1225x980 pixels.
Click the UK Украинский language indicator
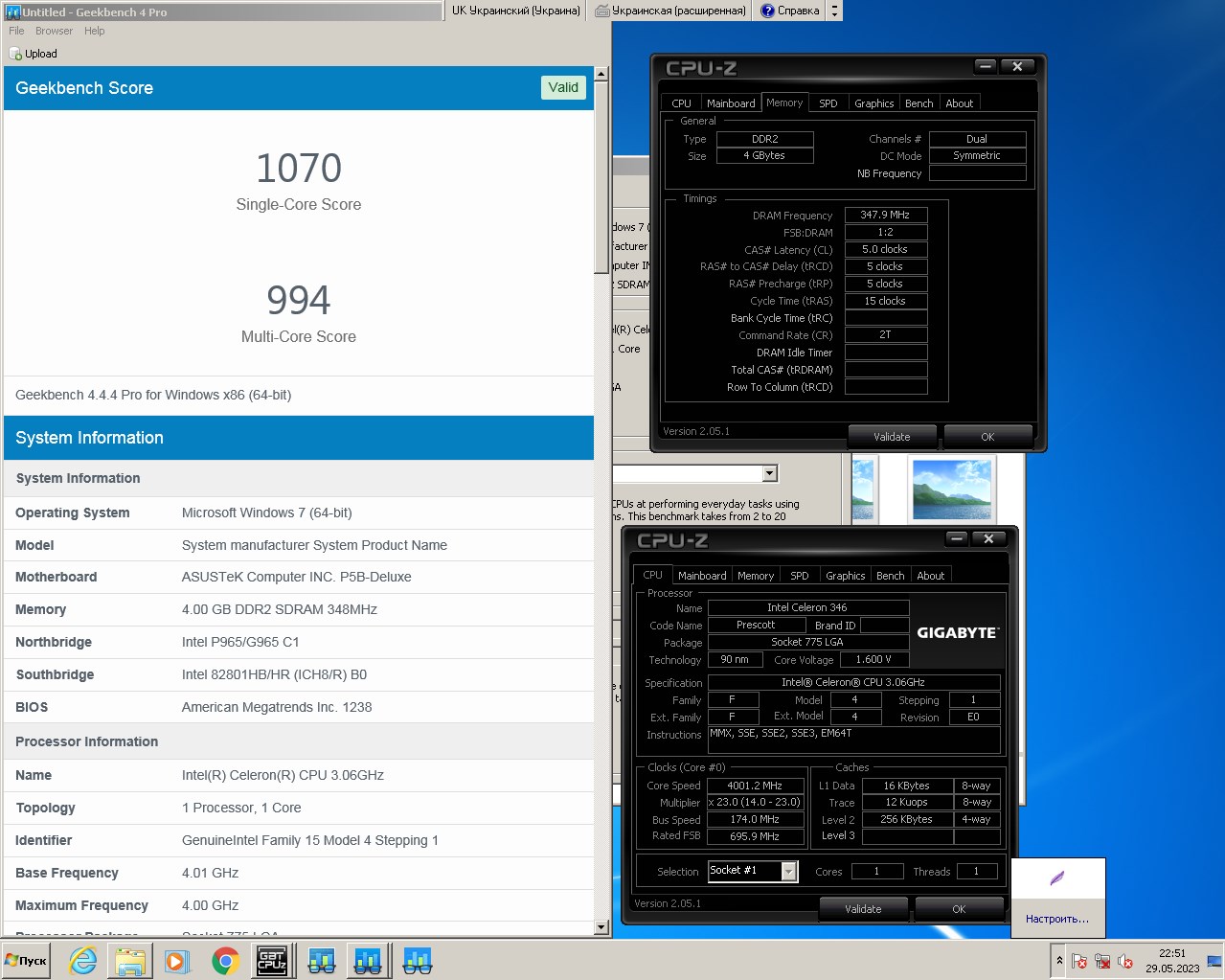[x=515, y=11]
